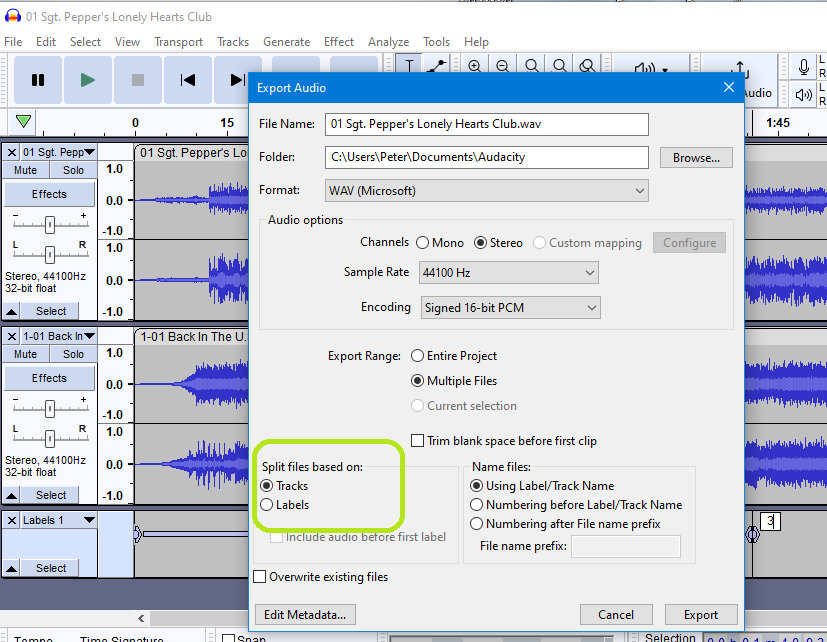Open the Generate menu

(x=287, y=42)
